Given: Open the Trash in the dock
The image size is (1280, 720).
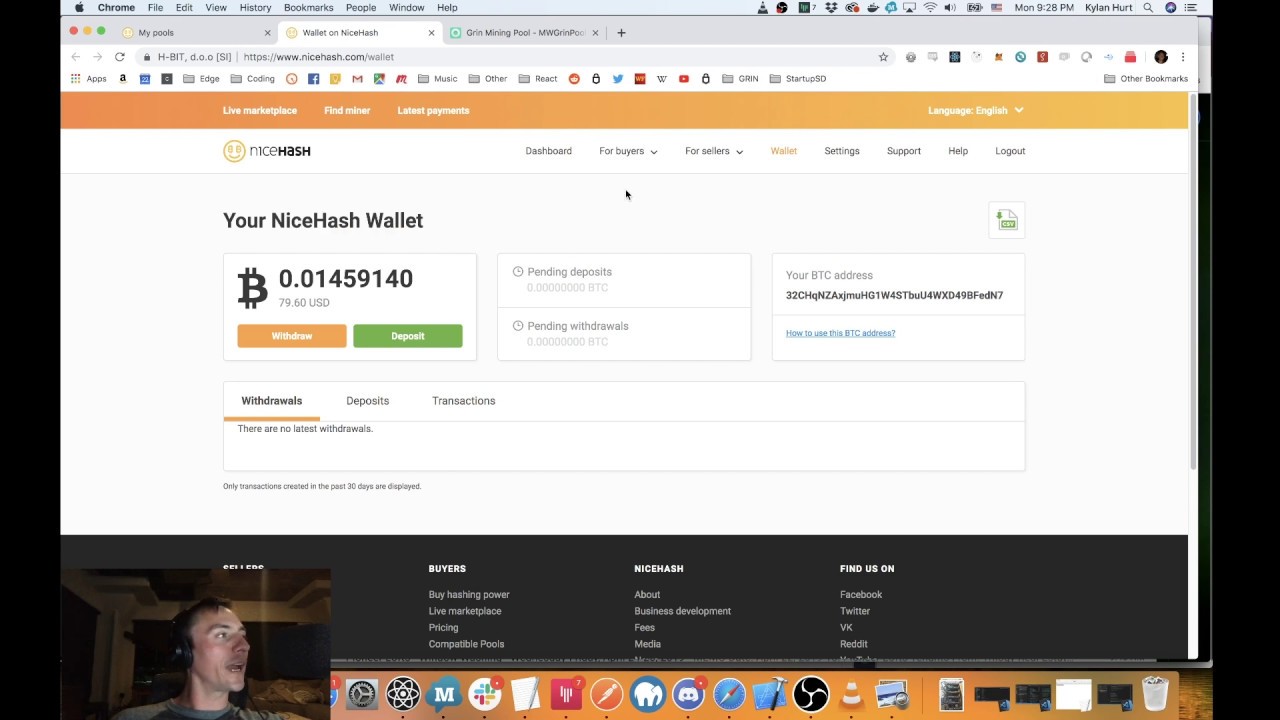Looking at the screenshot, I should [1155, 693].
